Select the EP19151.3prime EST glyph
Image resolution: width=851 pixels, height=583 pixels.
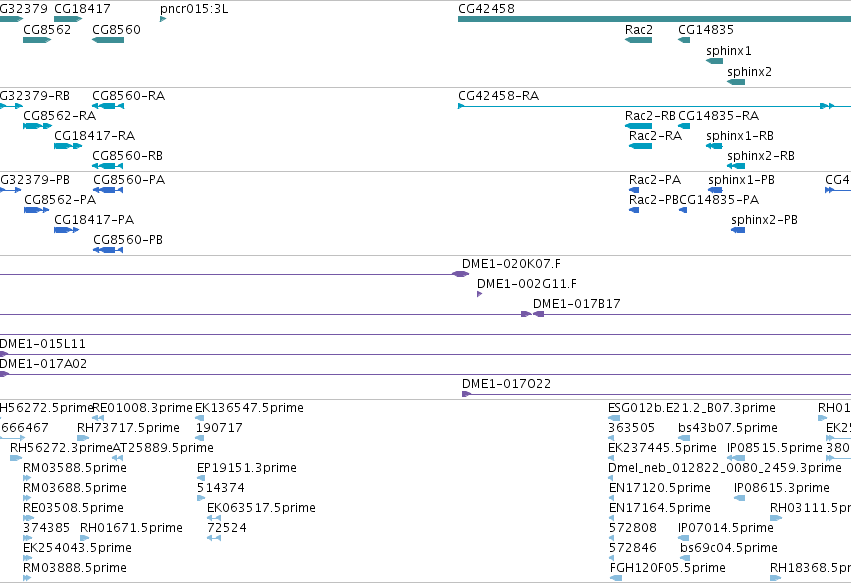coord(200,478)
